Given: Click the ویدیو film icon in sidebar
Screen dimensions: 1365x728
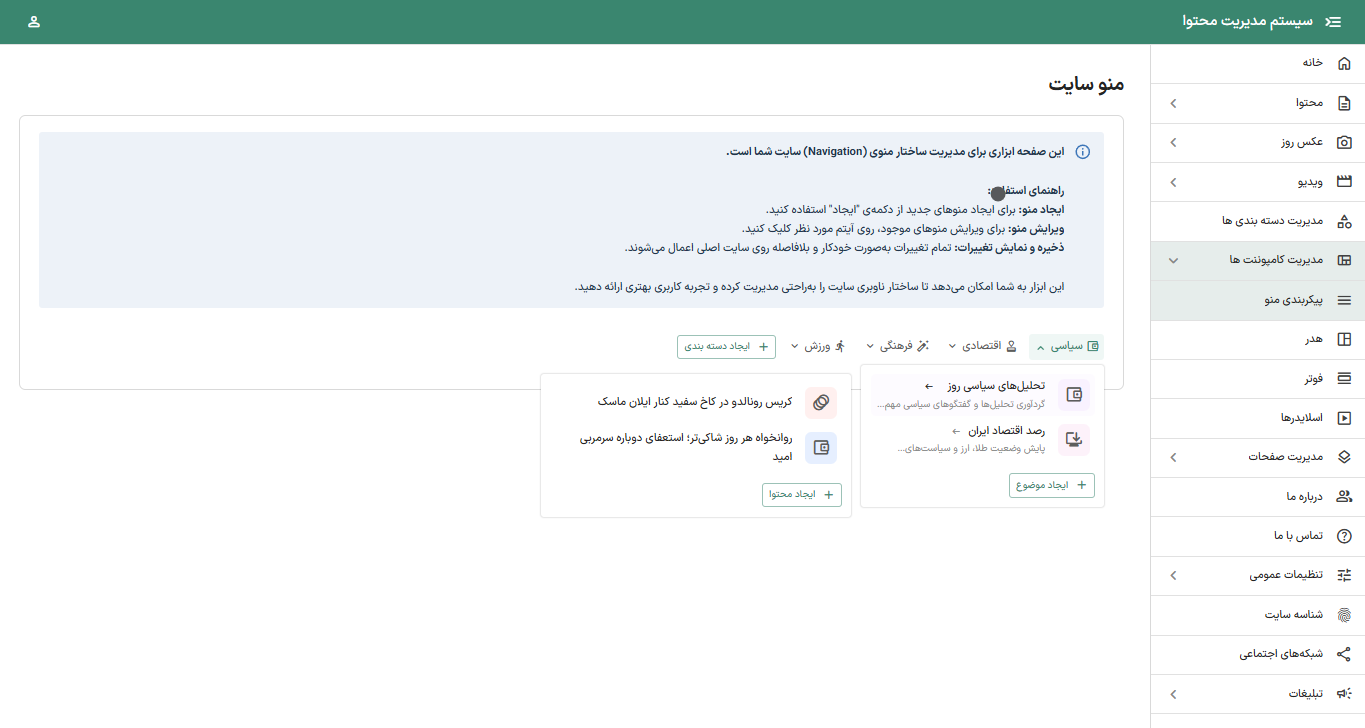Looking at the screenshot, I should click(1344, 181).
